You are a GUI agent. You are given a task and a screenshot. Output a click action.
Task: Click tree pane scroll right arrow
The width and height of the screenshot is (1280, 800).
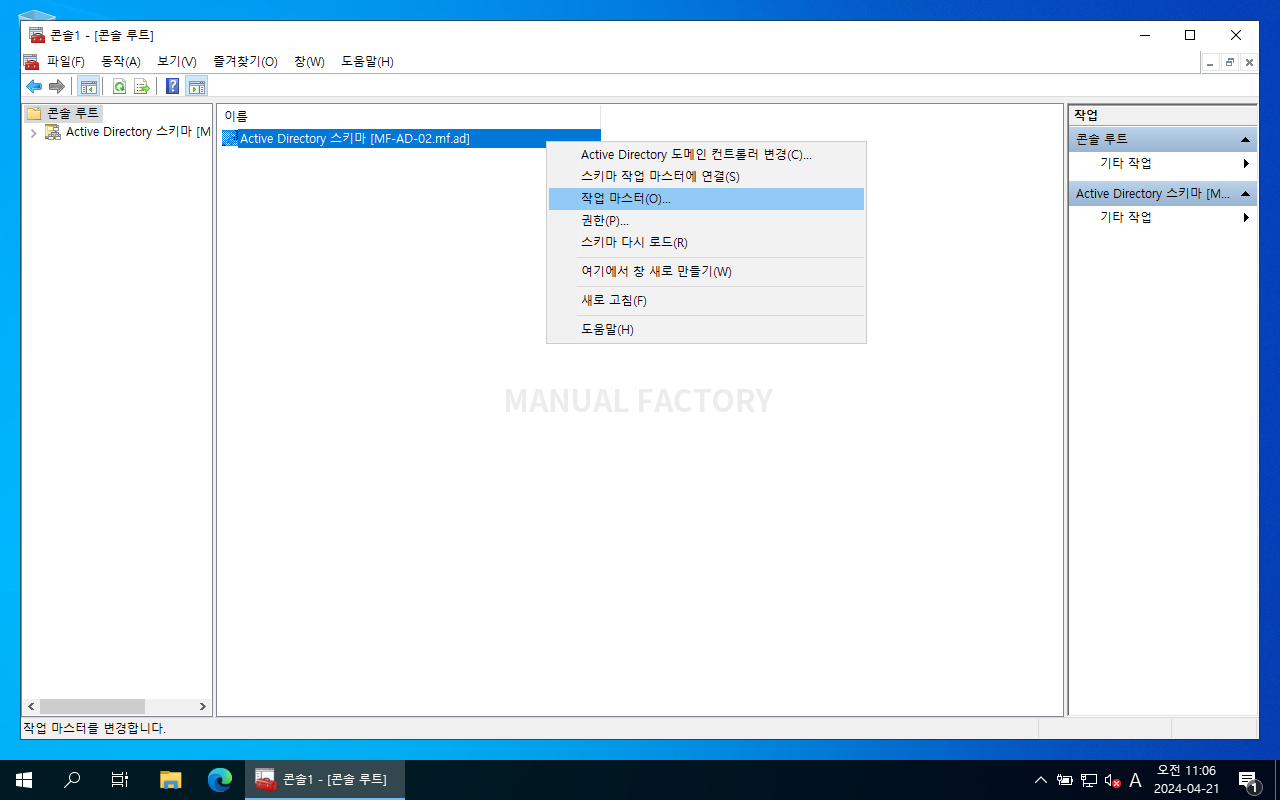203,706
